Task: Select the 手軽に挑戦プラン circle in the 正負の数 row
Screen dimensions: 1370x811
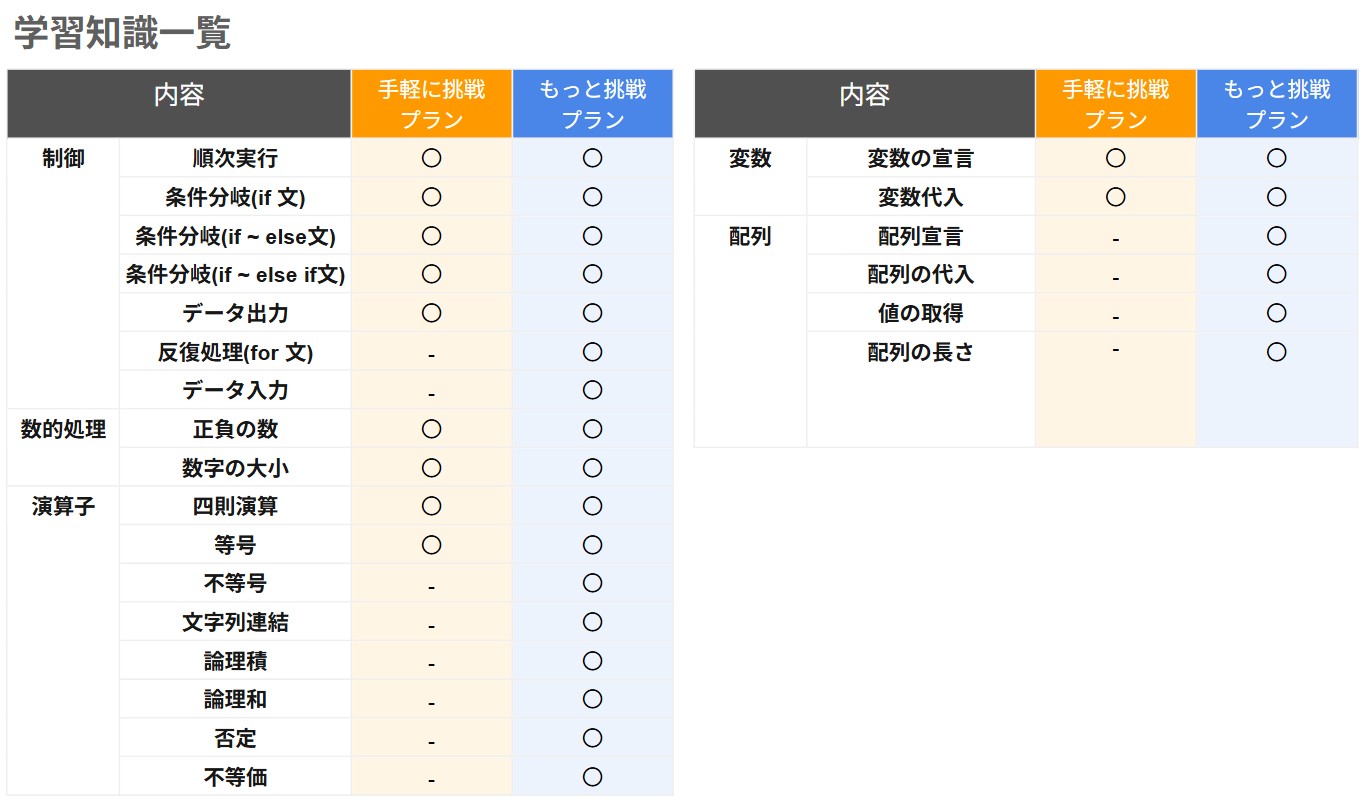Action: 431,429
